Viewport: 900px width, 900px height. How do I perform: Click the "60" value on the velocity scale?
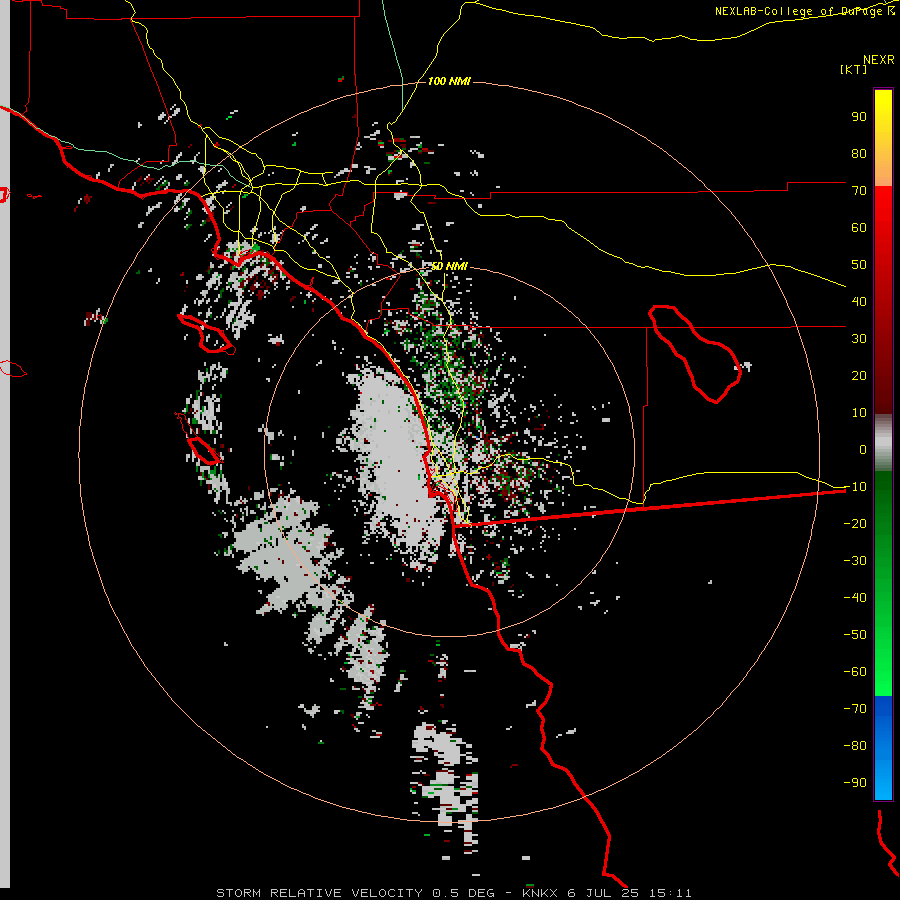[x=859, y=228]
